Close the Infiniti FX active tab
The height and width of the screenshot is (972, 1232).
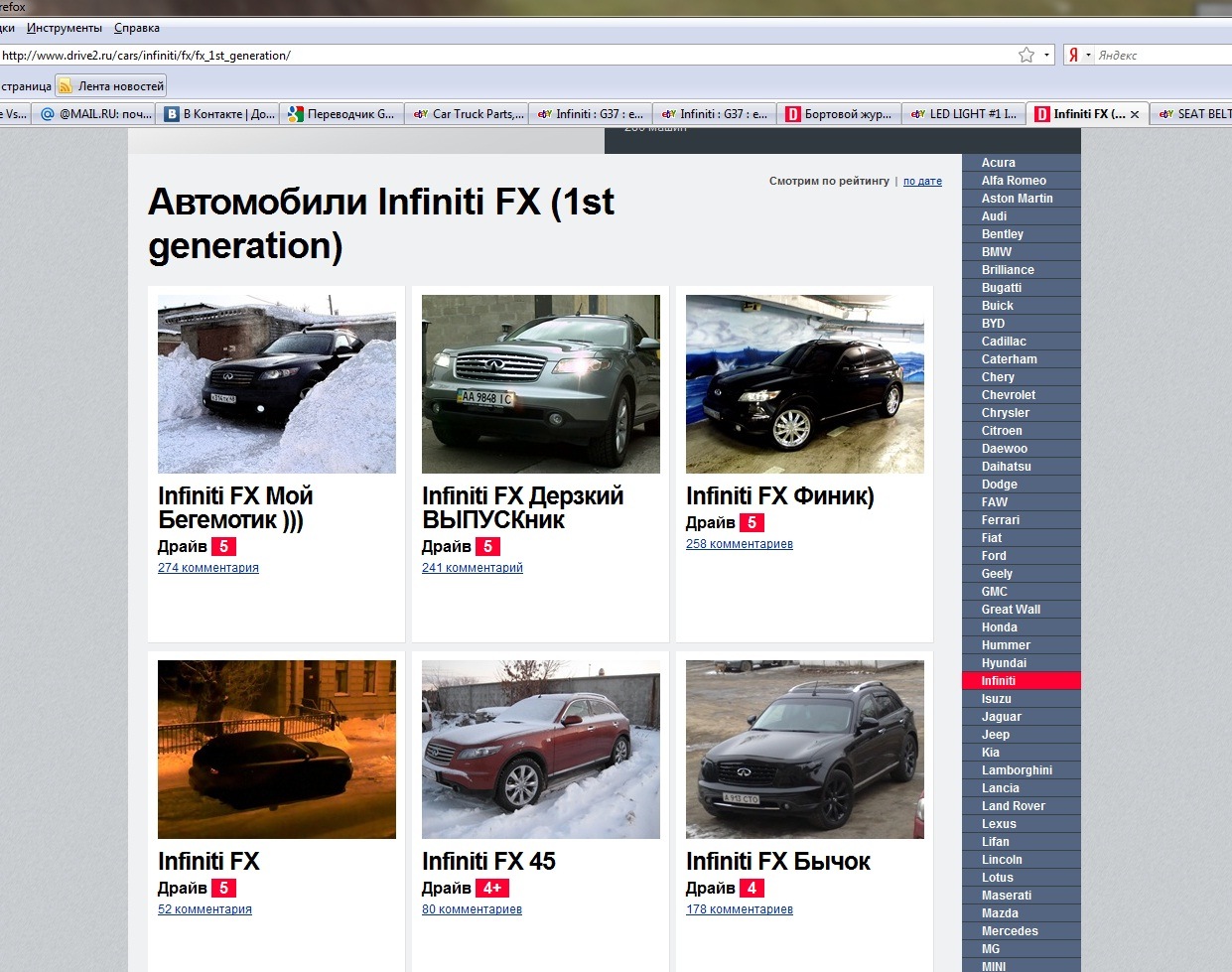pos(1135,114)
